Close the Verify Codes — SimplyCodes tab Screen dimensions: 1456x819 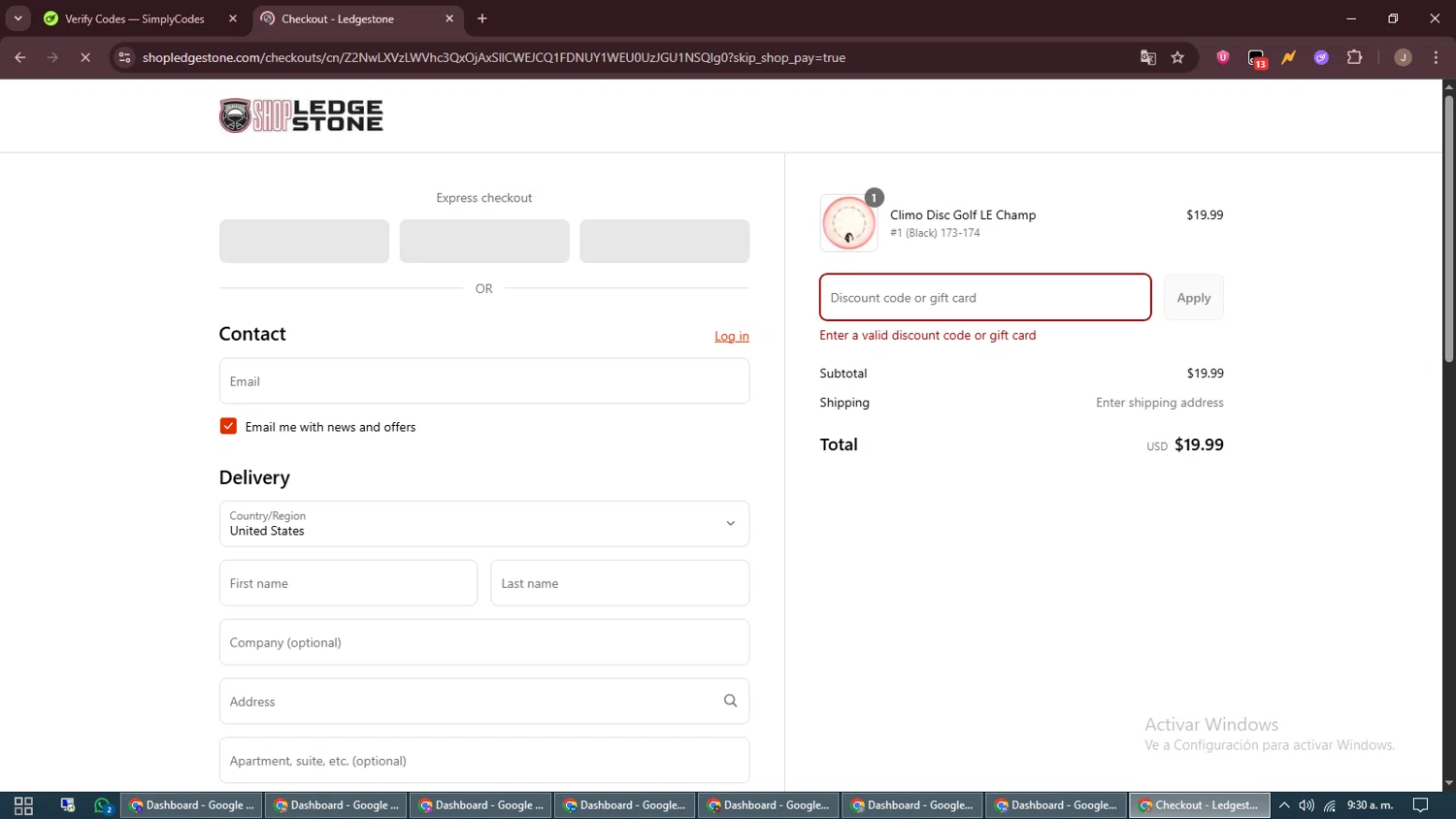(x=233, y=18)
